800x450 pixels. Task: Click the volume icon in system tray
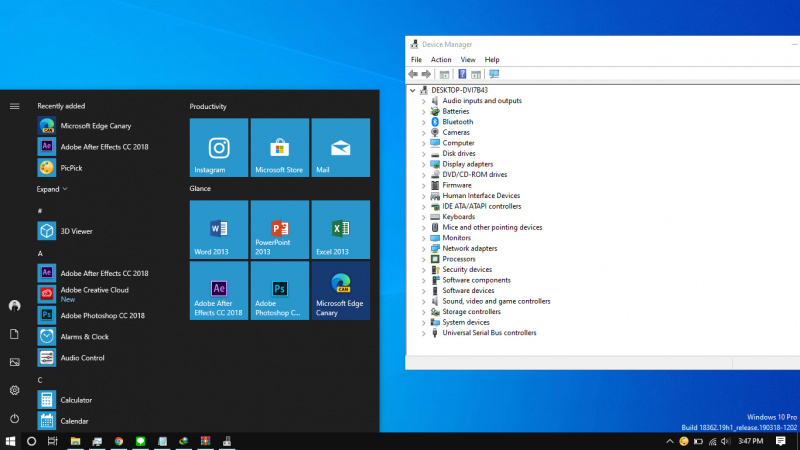click(725, 441)
